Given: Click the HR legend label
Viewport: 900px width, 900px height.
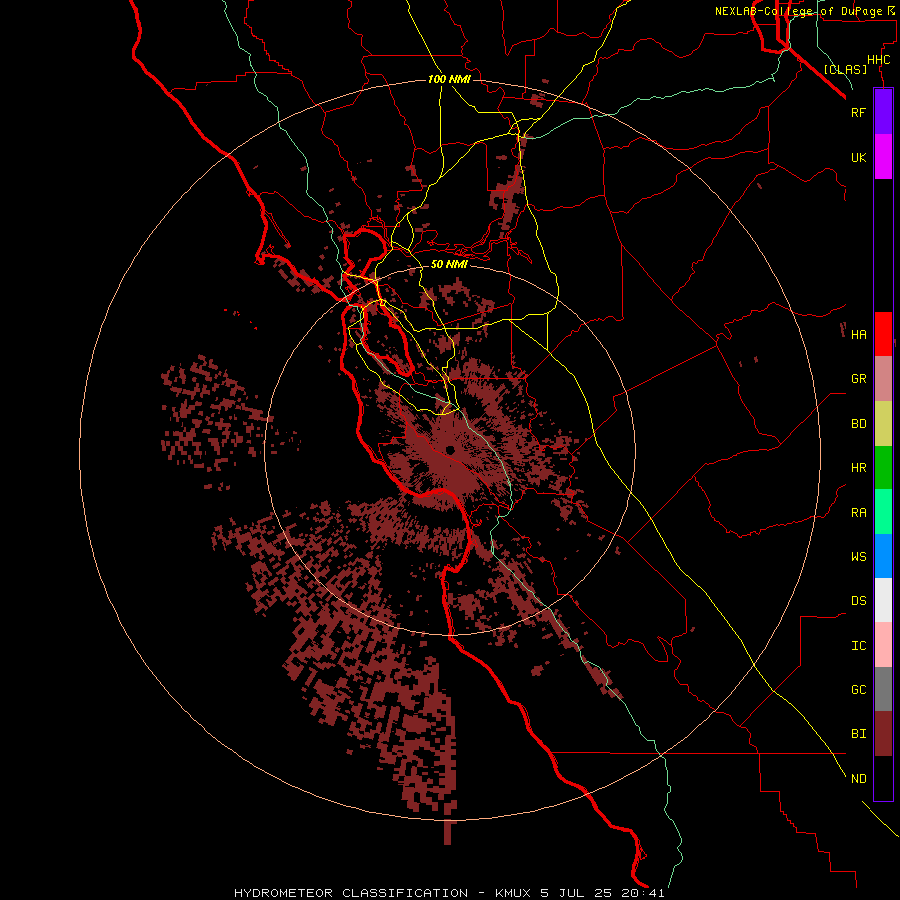Looking at the screenshot, I should 858,468.
